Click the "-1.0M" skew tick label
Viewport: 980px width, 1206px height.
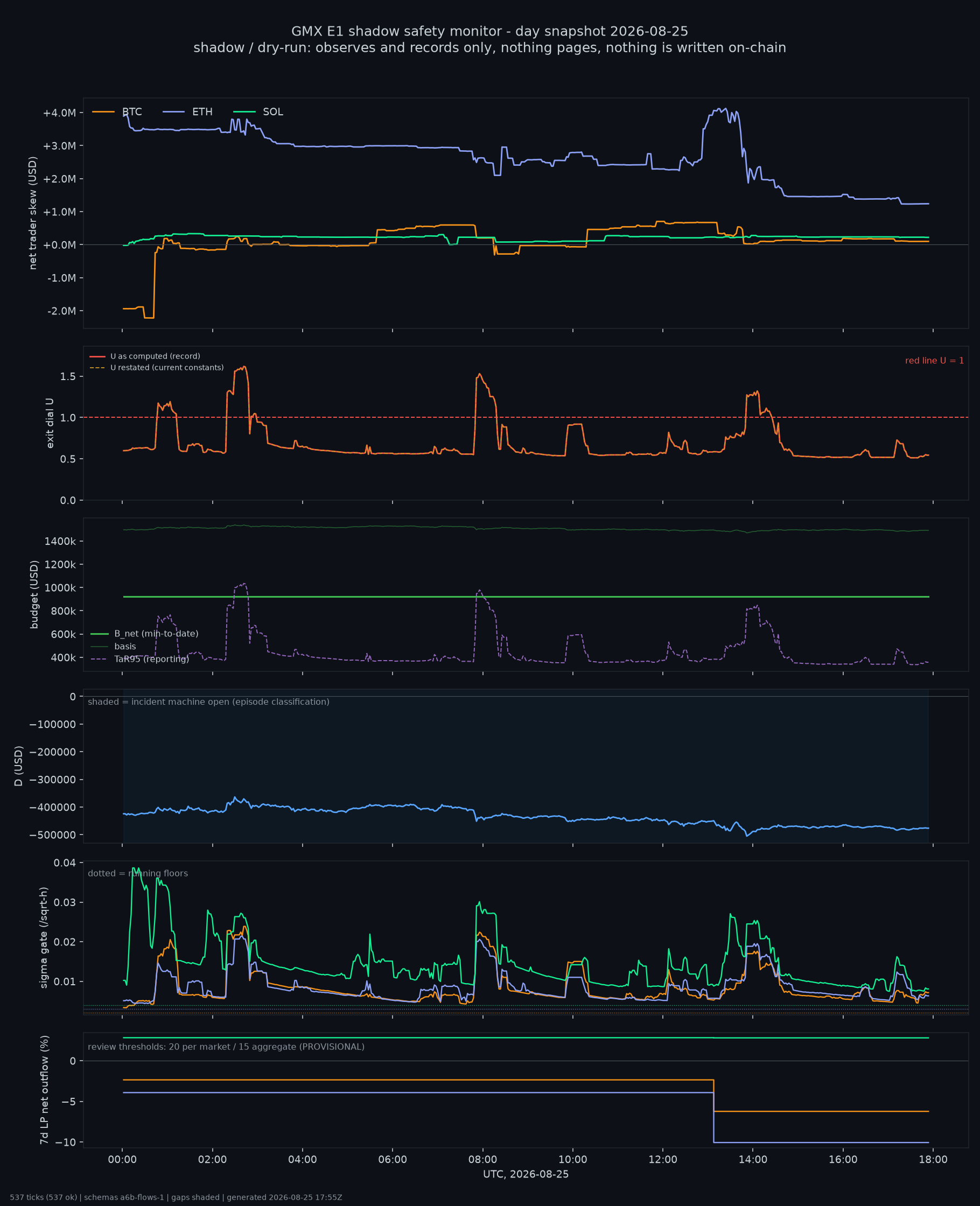[61, 278]
